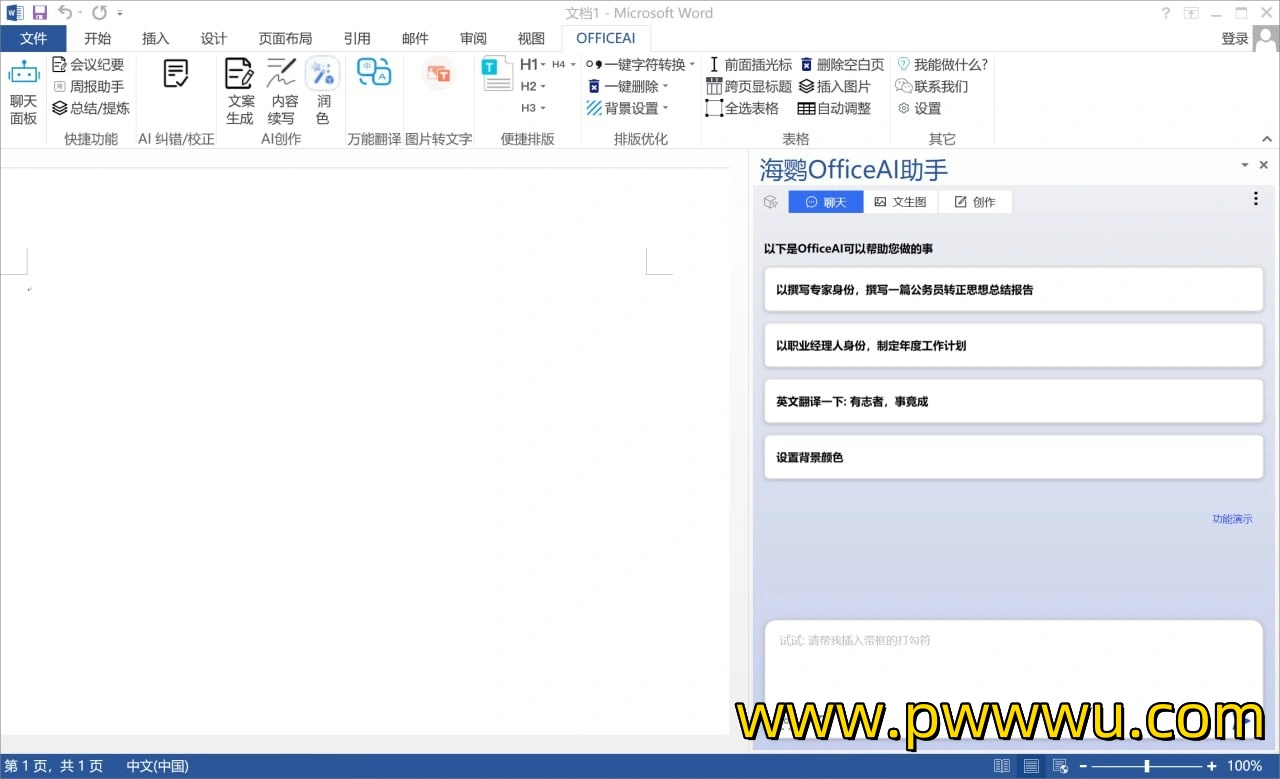Click 删除空白页 delete blank pages

842,64
